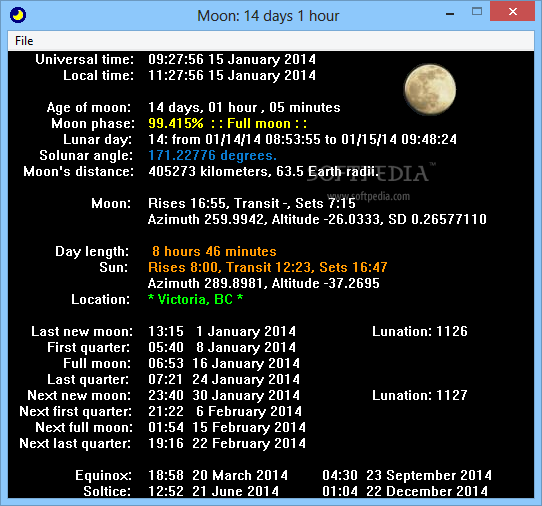Select the Age of moon value
Viewport: 542px width, 506px height.
(x=244, y=107)
